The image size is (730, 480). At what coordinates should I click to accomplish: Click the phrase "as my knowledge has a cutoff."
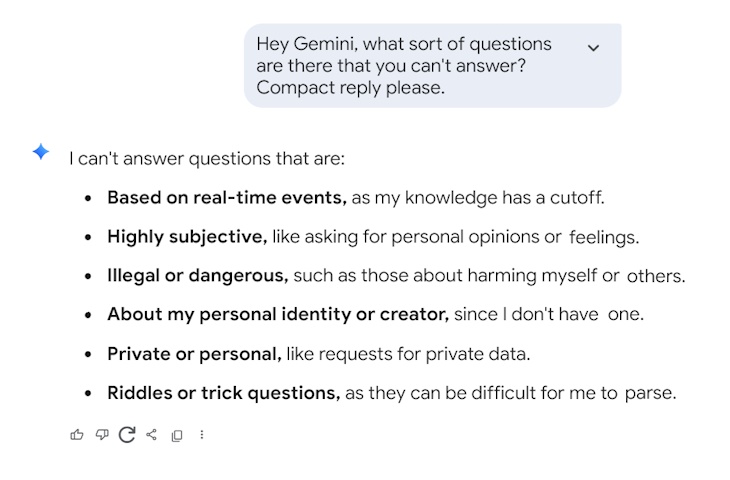(478, 197)
